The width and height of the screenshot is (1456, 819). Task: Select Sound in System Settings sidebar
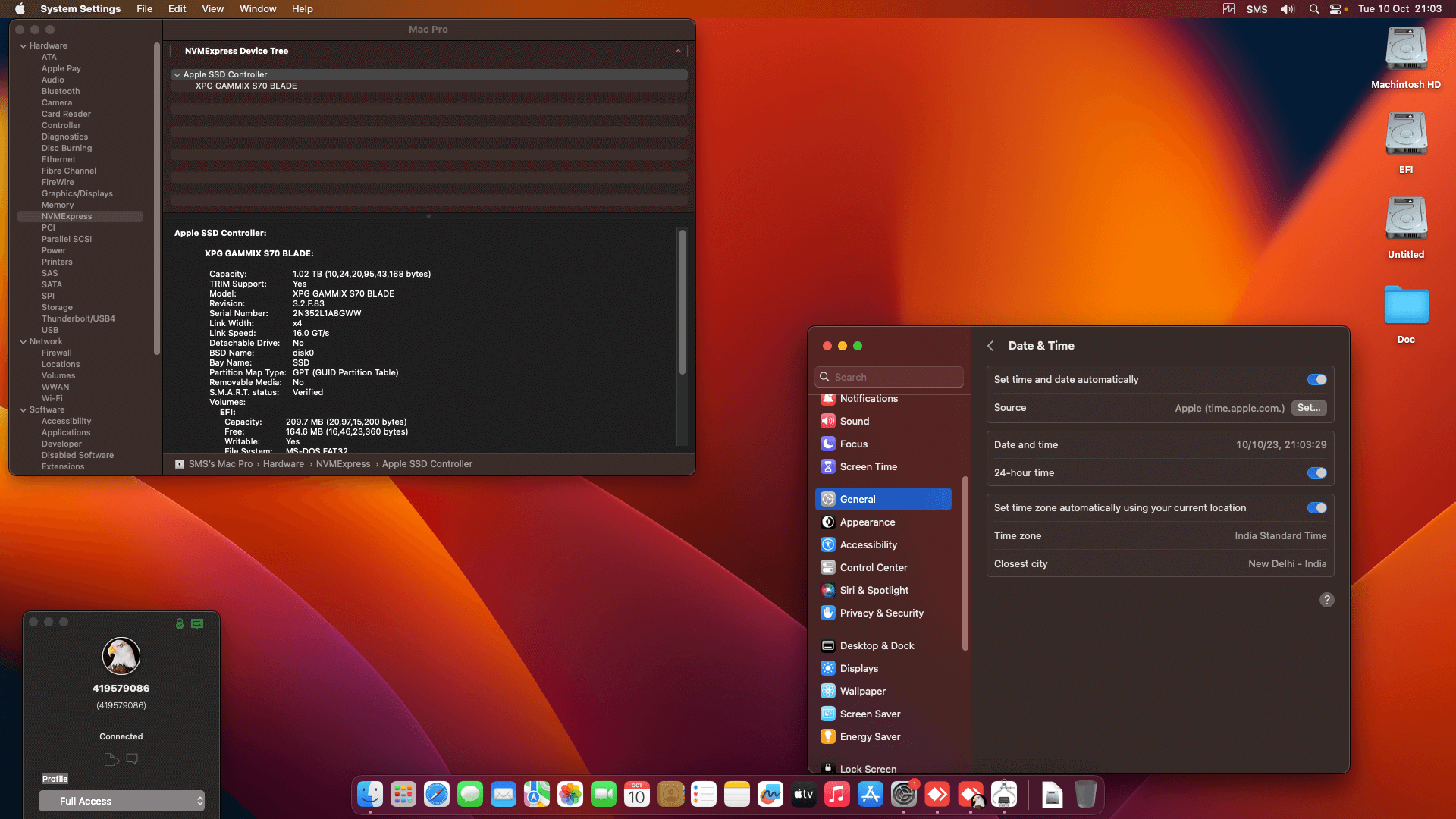855,421
